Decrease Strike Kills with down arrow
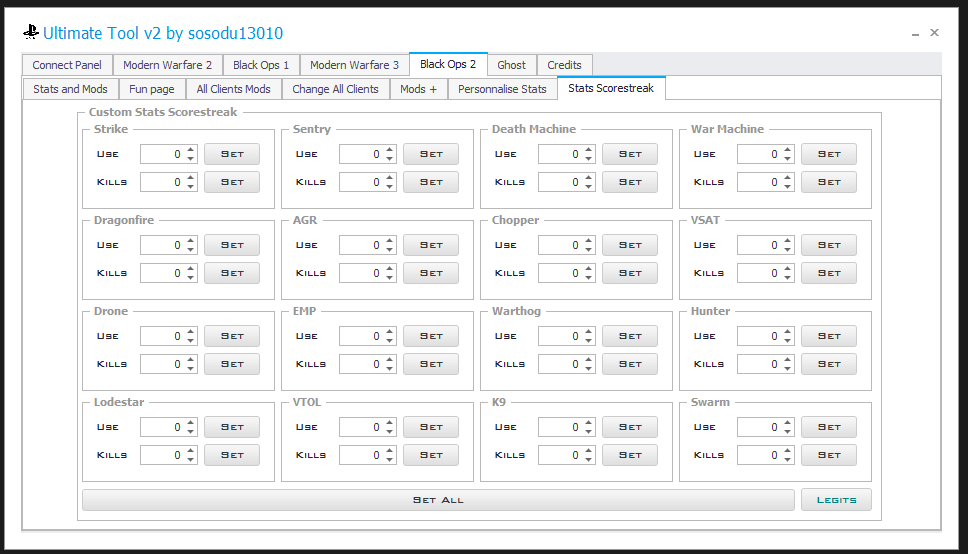968x554 pixels. pyautogui.click(x=191, y=187)
